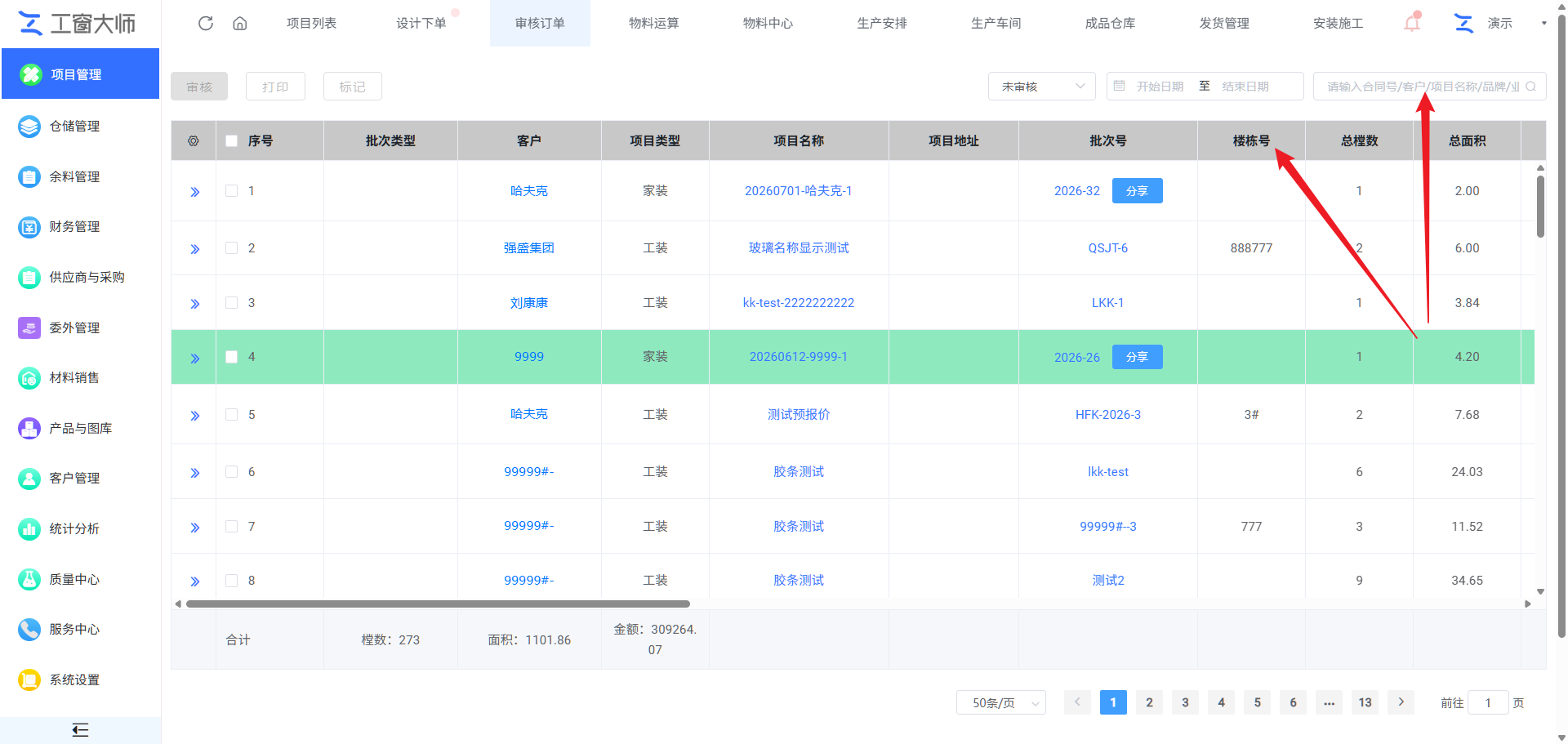
Task: Switch to 生产安排 tab
Action: click(x=882, y=23)
